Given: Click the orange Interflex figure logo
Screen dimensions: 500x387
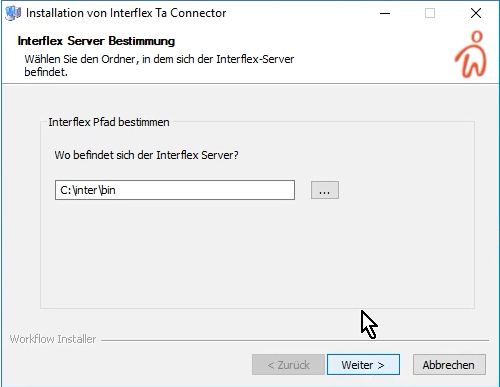Looking at the screenshot, I should (x=471, y=54).
